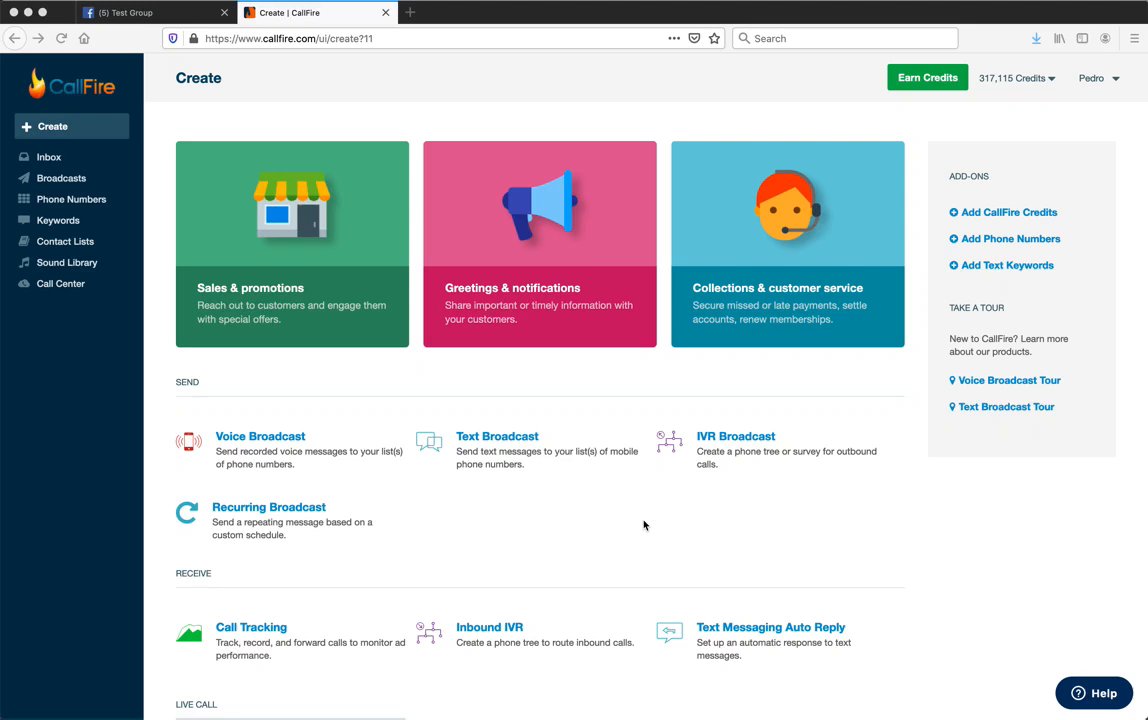Click the Recurring Broadcast refresh icon
This screenshot has height=720, width=1148.
187,513
